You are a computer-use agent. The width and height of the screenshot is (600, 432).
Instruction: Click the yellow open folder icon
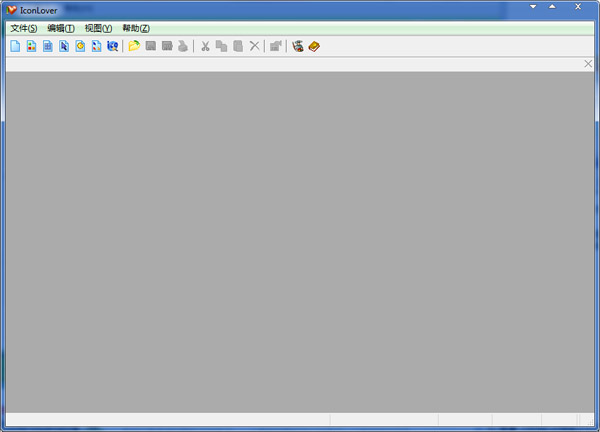134,46
